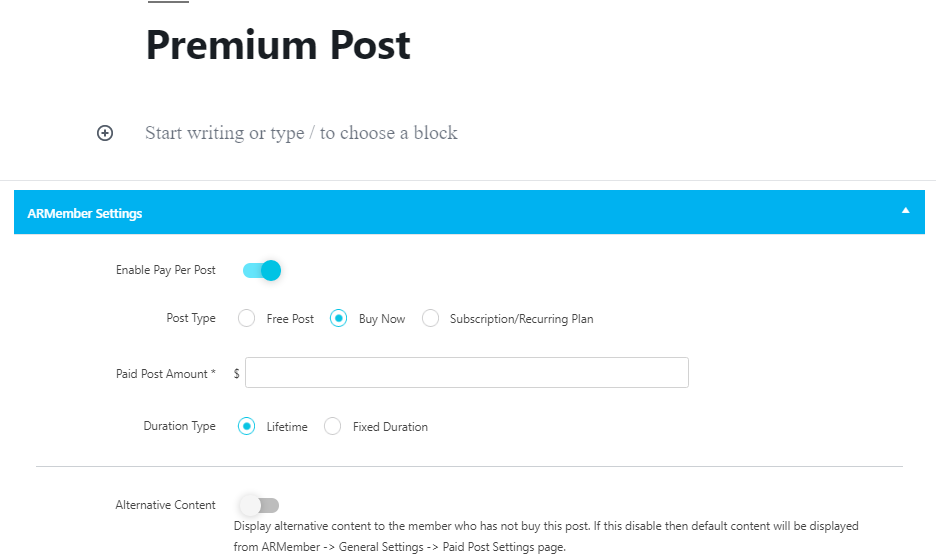Screen dimensions: 936x560
Task: Click the Alternative Content label
Action: pyautogui.click(x=165, y=505)
